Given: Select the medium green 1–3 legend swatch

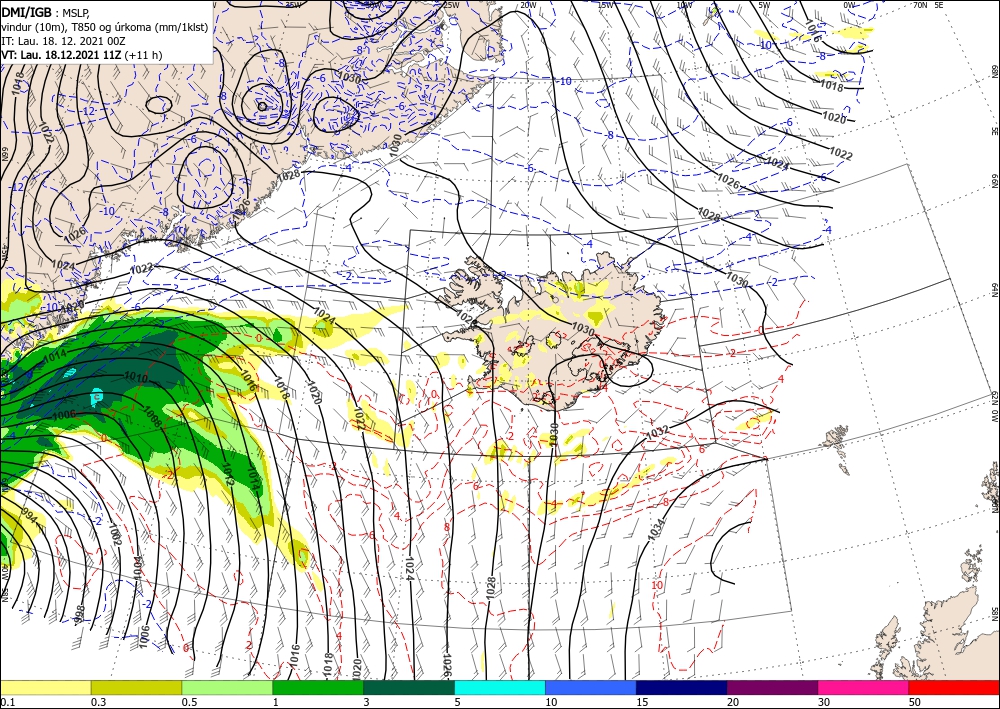Looking at the screenshot, I should coord(318,687).
